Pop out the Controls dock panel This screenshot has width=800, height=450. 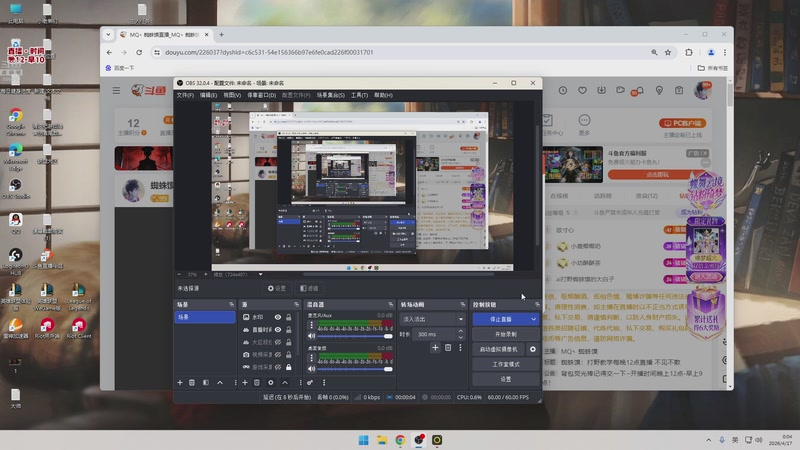[537, 305]
